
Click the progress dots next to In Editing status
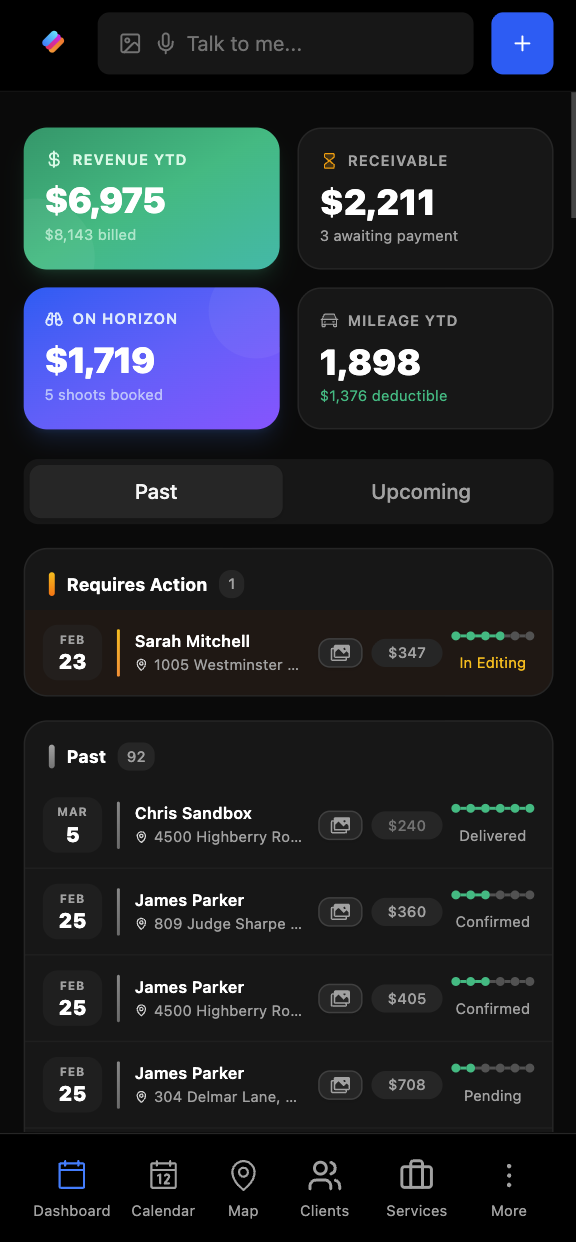492,634
